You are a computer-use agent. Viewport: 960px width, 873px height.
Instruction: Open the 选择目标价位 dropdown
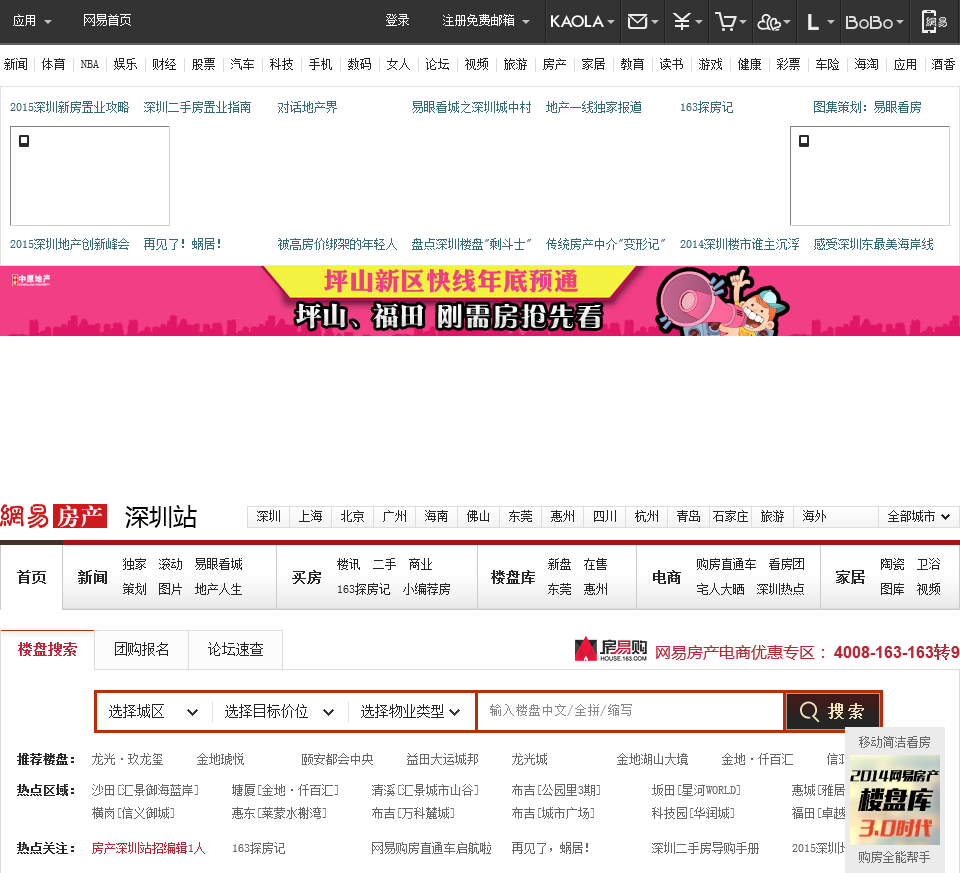tap(279, 711)
